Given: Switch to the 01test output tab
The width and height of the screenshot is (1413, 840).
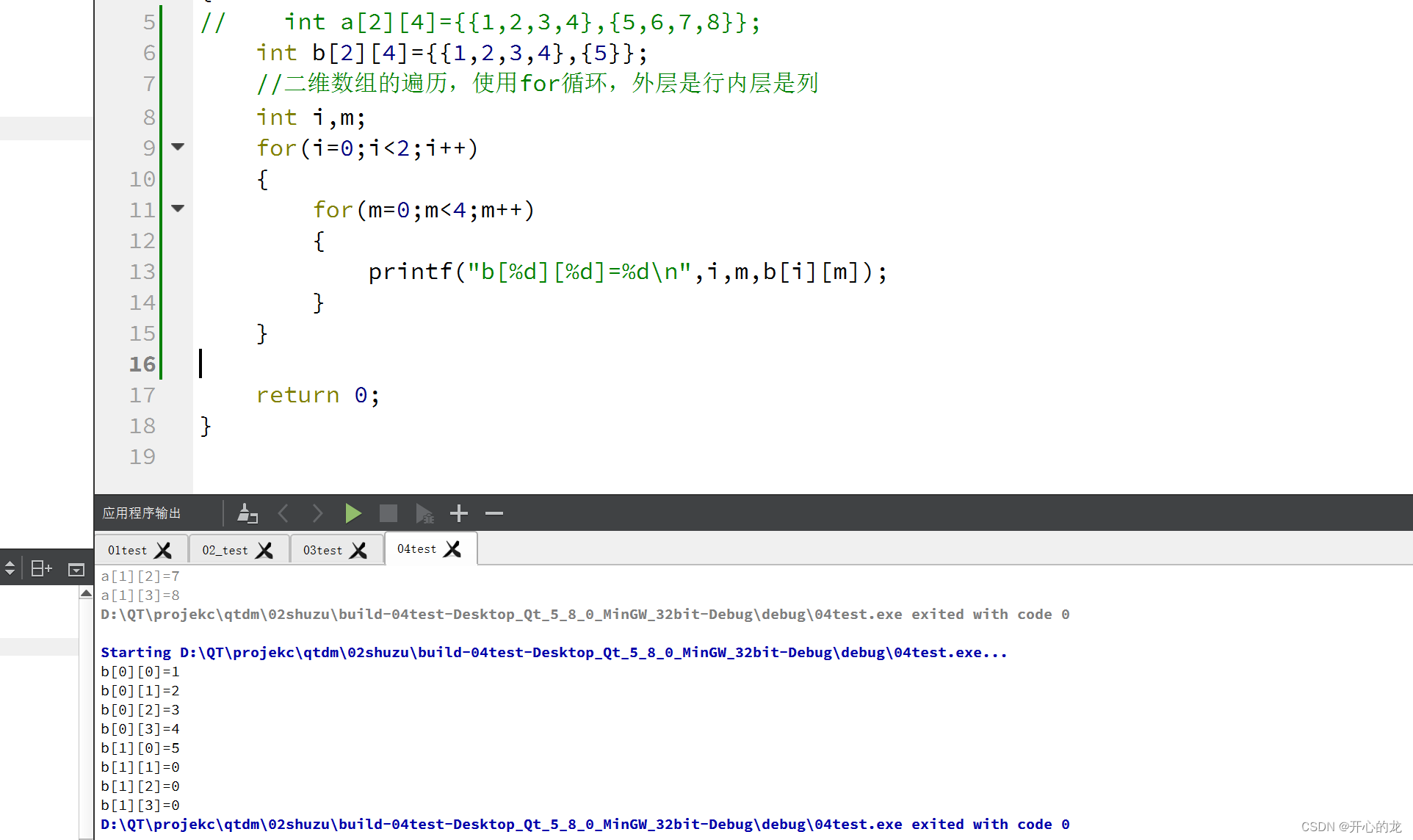Looking at the screenshot, I should (x=128, y=550).
